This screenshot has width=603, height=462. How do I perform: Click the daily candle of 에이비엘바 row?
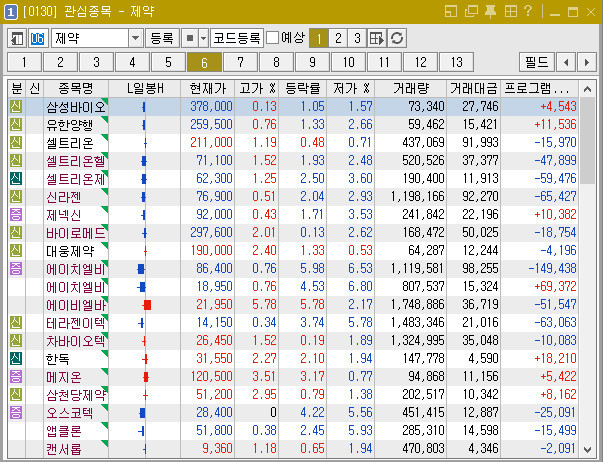[x=147, y=305]
